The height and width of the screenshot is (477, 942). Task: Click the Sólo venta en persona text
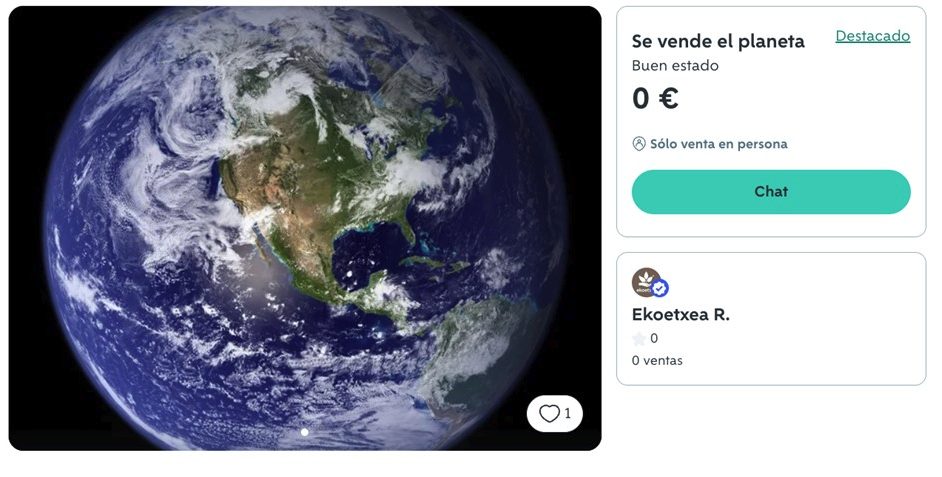[x=719, y=144]
